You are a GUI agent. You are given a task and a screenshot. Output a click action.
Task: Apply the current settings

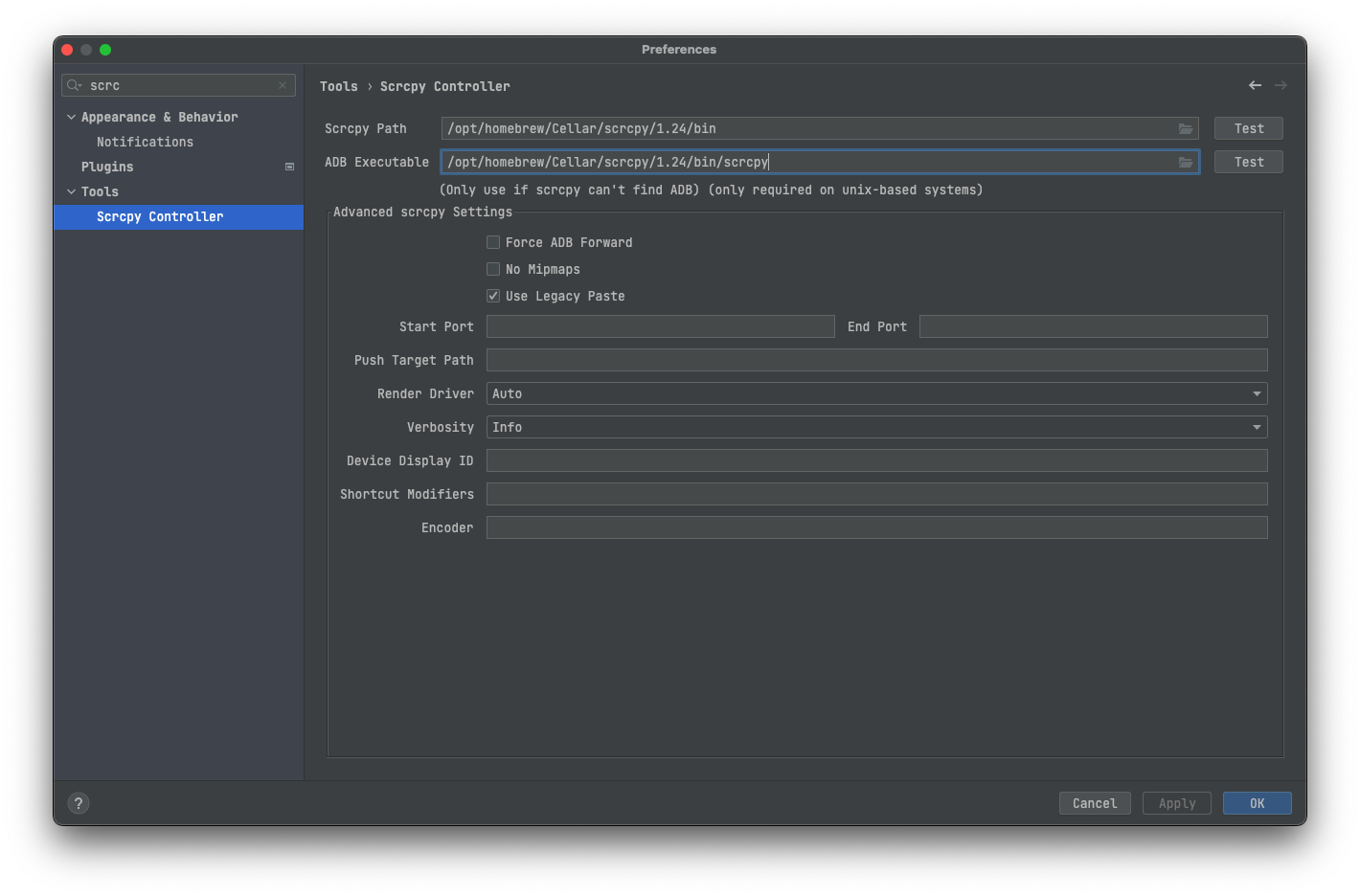point(1176,803)
